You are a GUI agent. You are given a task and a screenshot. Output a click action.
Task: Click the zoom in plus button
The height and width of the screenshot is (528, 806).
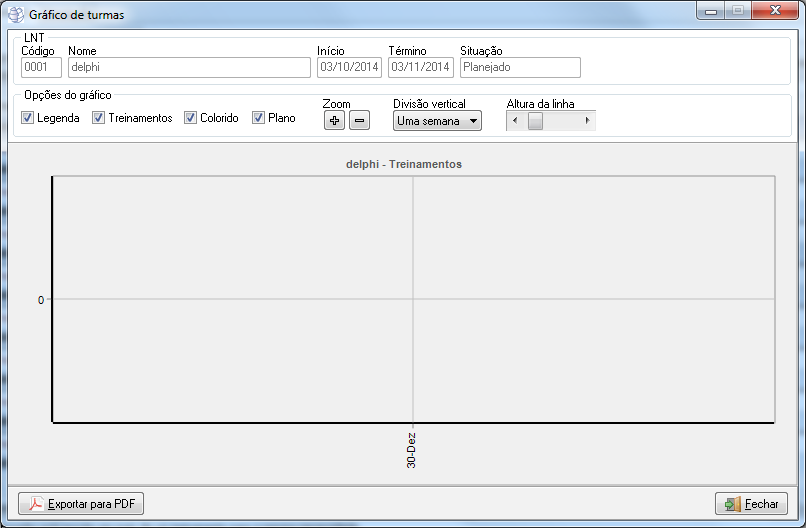334,121
